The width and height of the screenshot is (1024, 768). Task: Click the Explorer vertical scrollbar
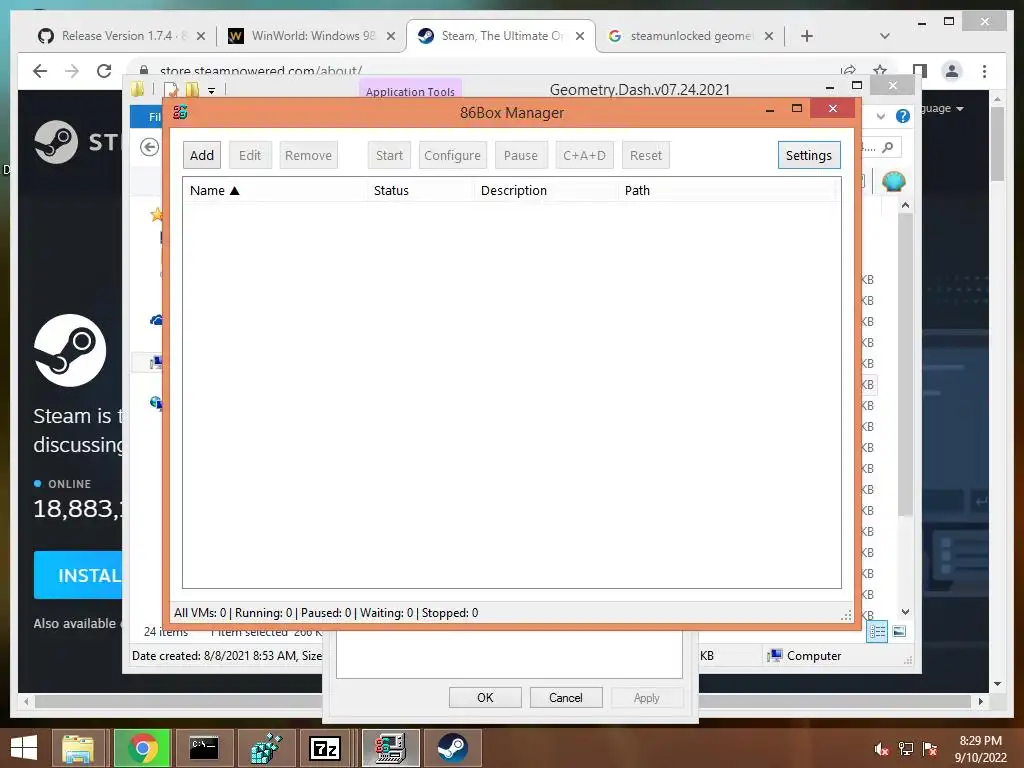tap(905, 364)
